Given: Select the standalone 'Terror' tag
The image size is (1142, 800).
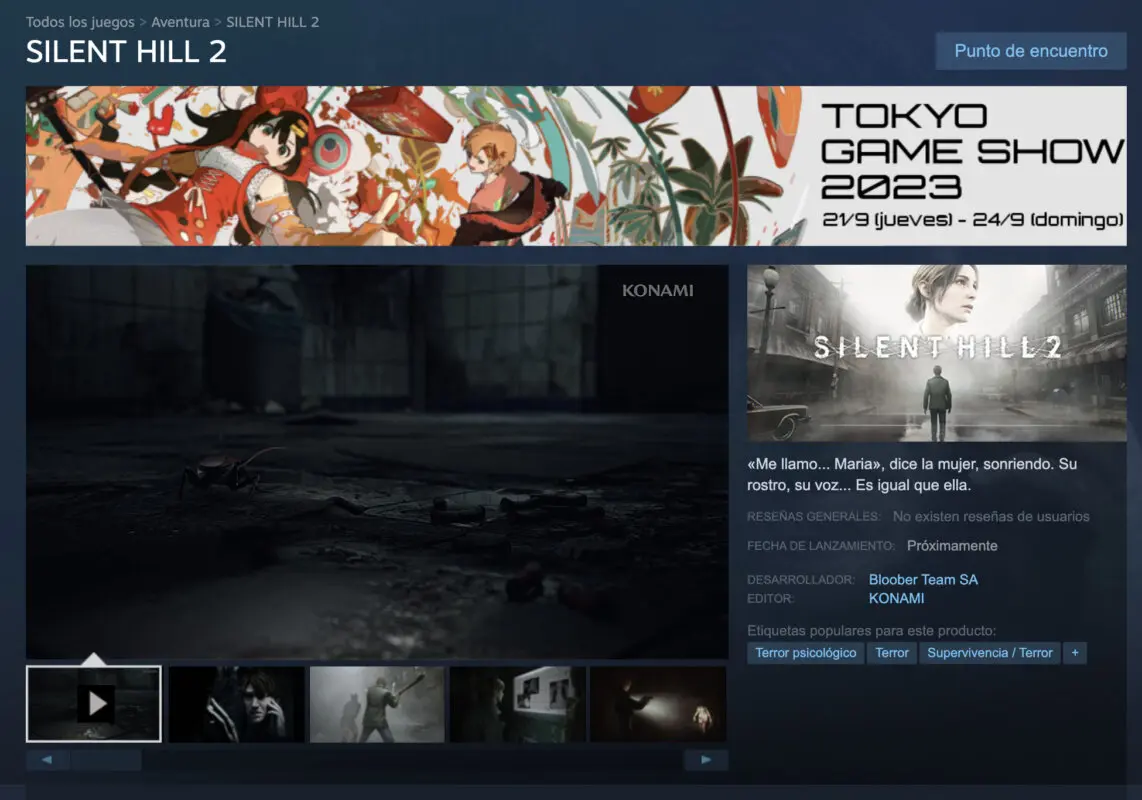Looking at the screenshot, I should coord(891,653).
